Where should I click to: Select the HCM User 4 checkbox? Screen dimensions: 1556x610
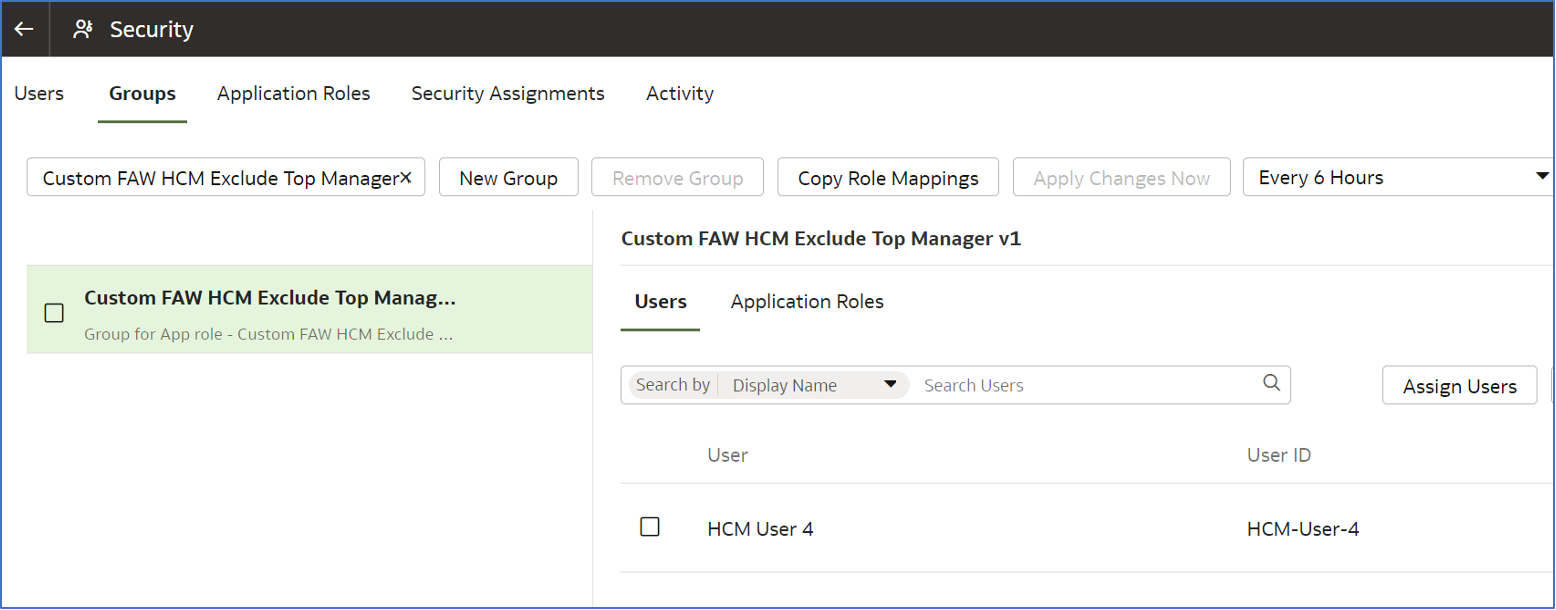[x=650, y=527]
